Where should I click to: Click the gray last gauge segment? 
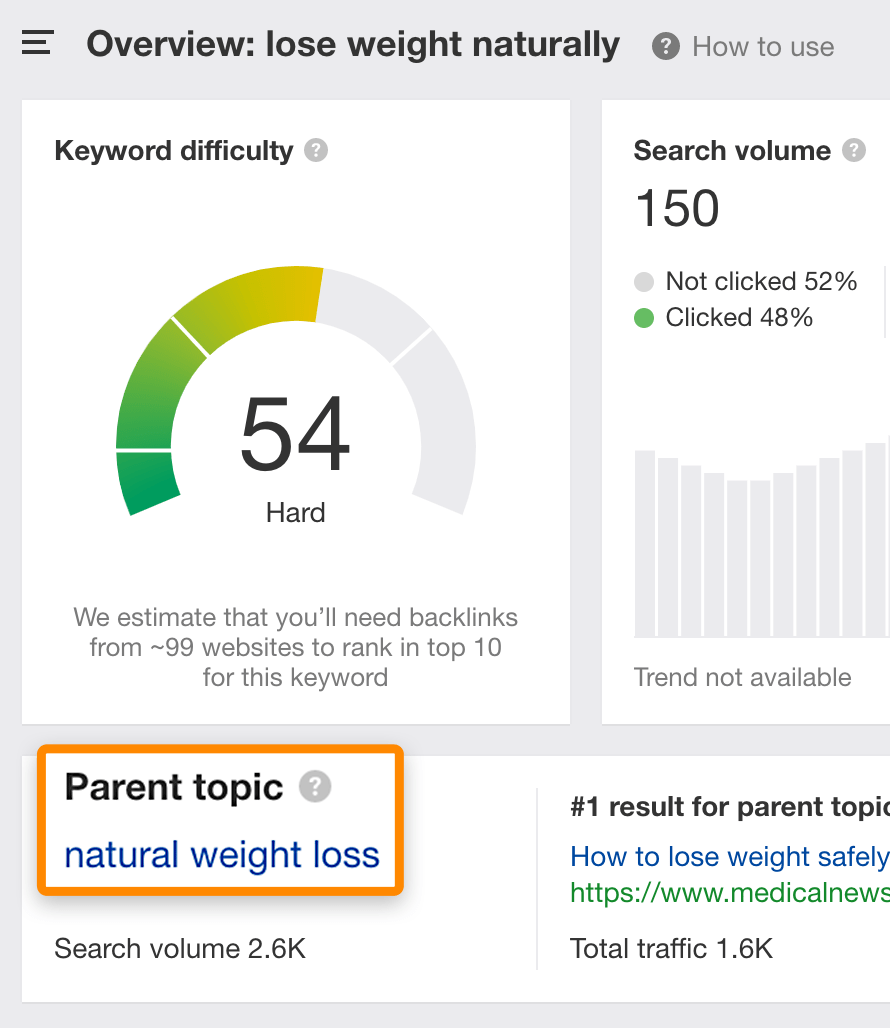click(442, 420)
